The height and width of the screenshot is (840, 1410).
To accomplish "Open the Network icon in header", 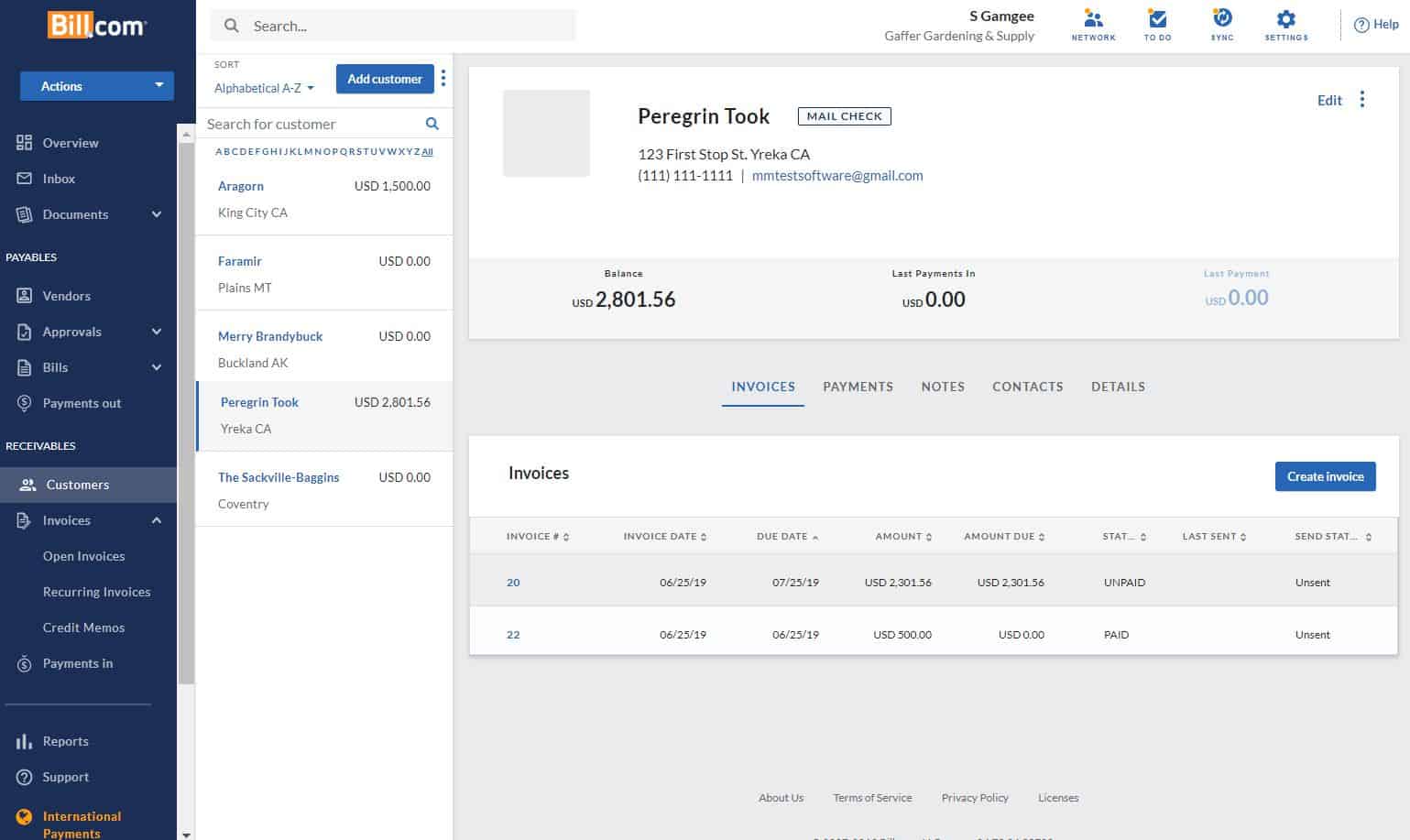I will 1093,20.
